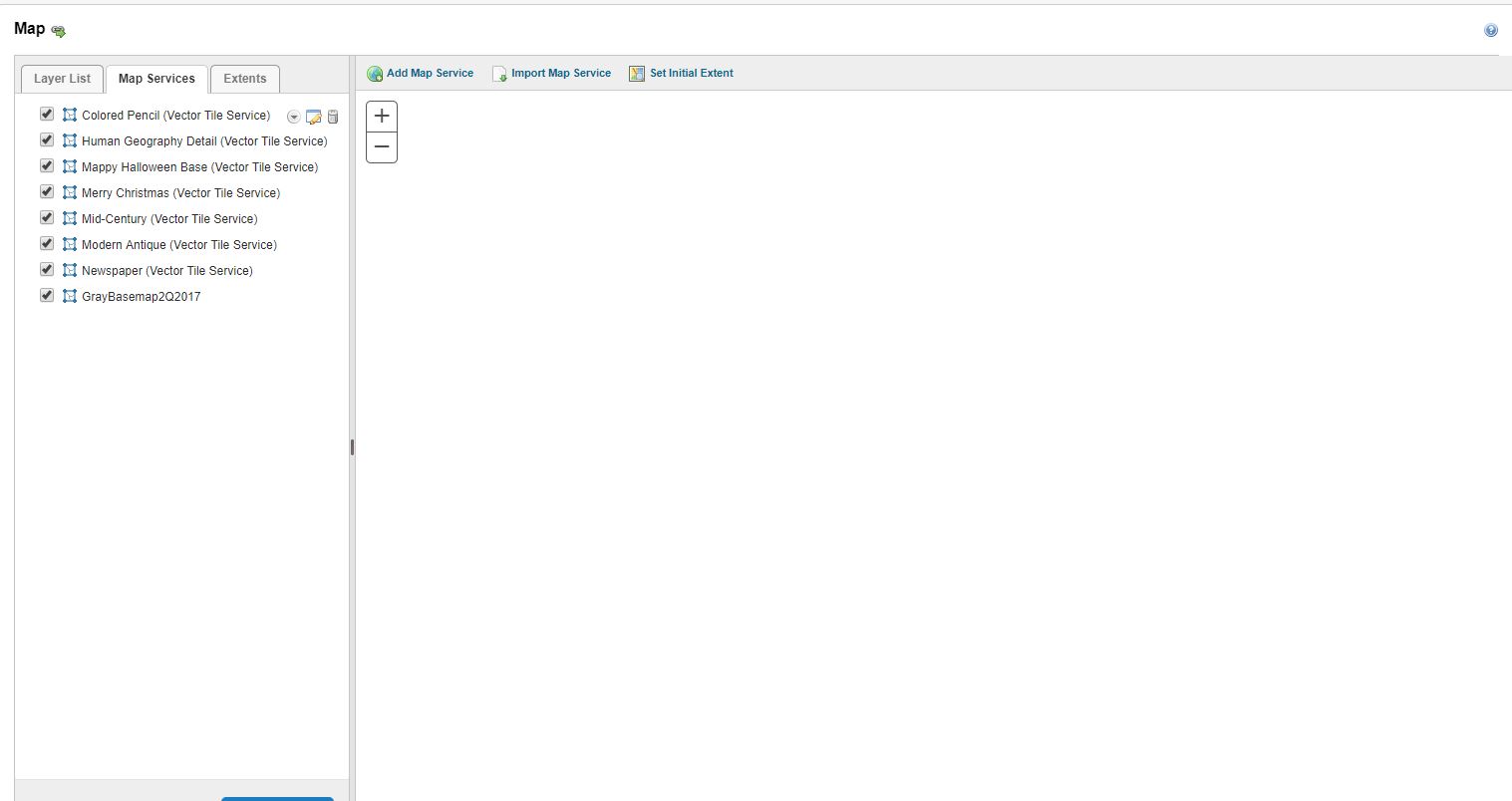Zoom out on the map
Viewport: 1512px width, 801px height.
[382, 147]
